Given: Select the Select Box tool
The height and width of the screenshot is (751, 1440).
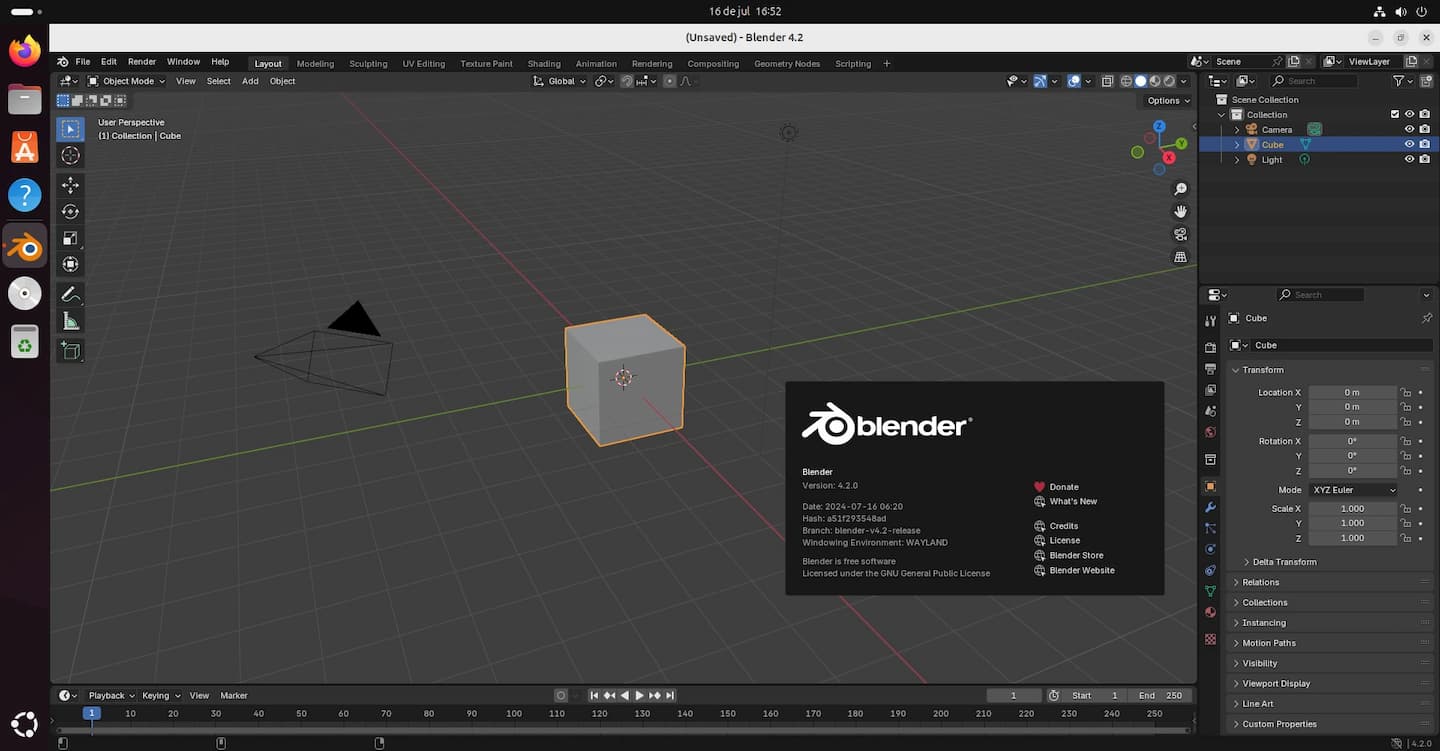Looking at the screenshot, I should [x=70, y=129].
